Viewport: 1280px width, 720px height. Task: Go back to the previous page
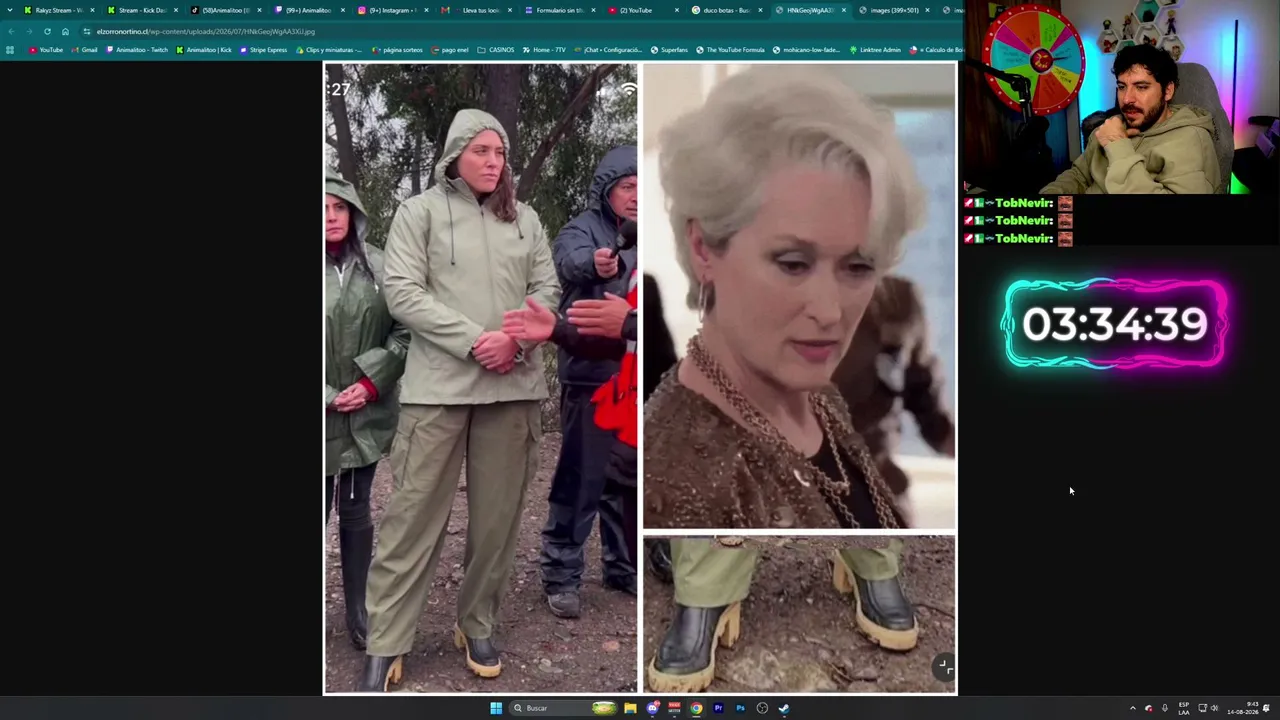[x=11, y=31]
